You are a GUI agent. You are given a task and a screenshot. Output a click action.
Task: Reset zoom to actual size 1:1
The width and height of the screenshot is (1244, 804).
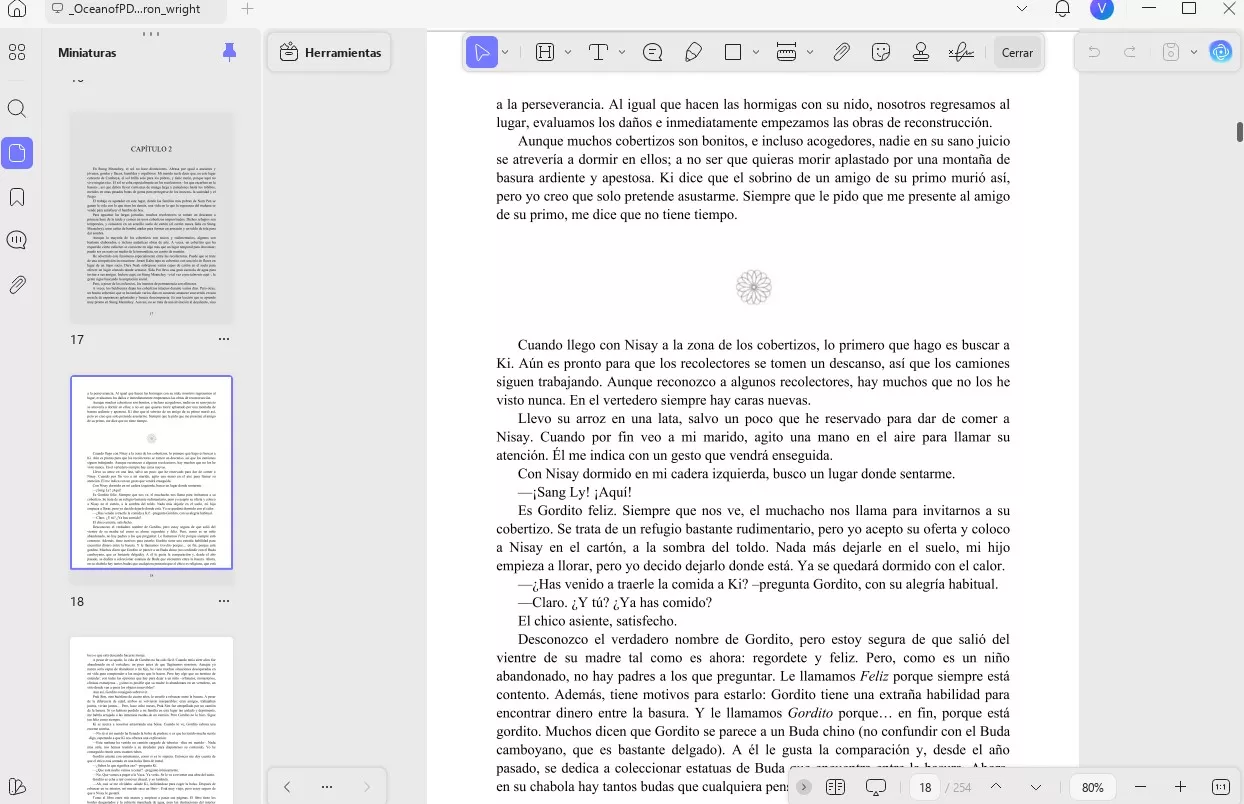1220,787
